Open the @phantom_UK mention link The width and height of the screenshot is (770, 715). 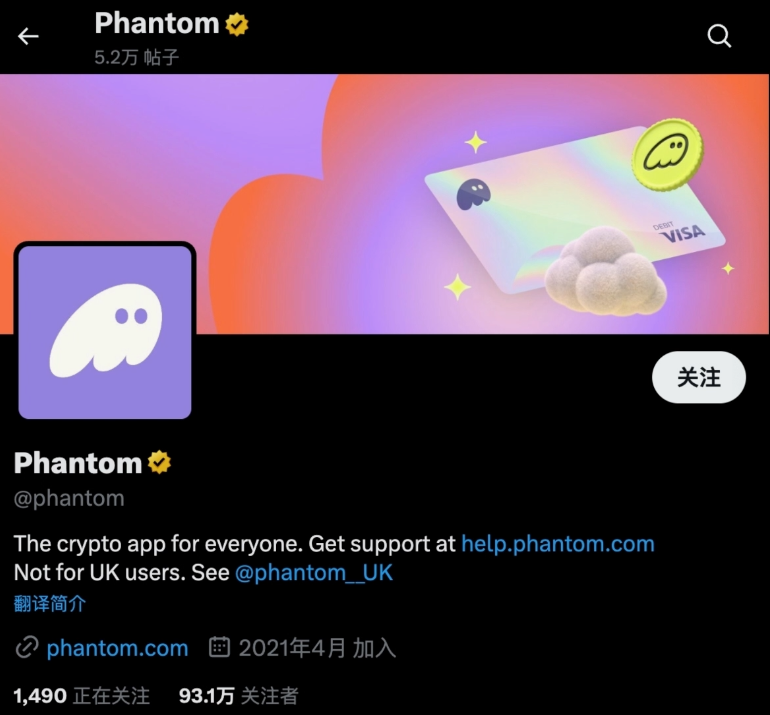(x=314, y=573)
